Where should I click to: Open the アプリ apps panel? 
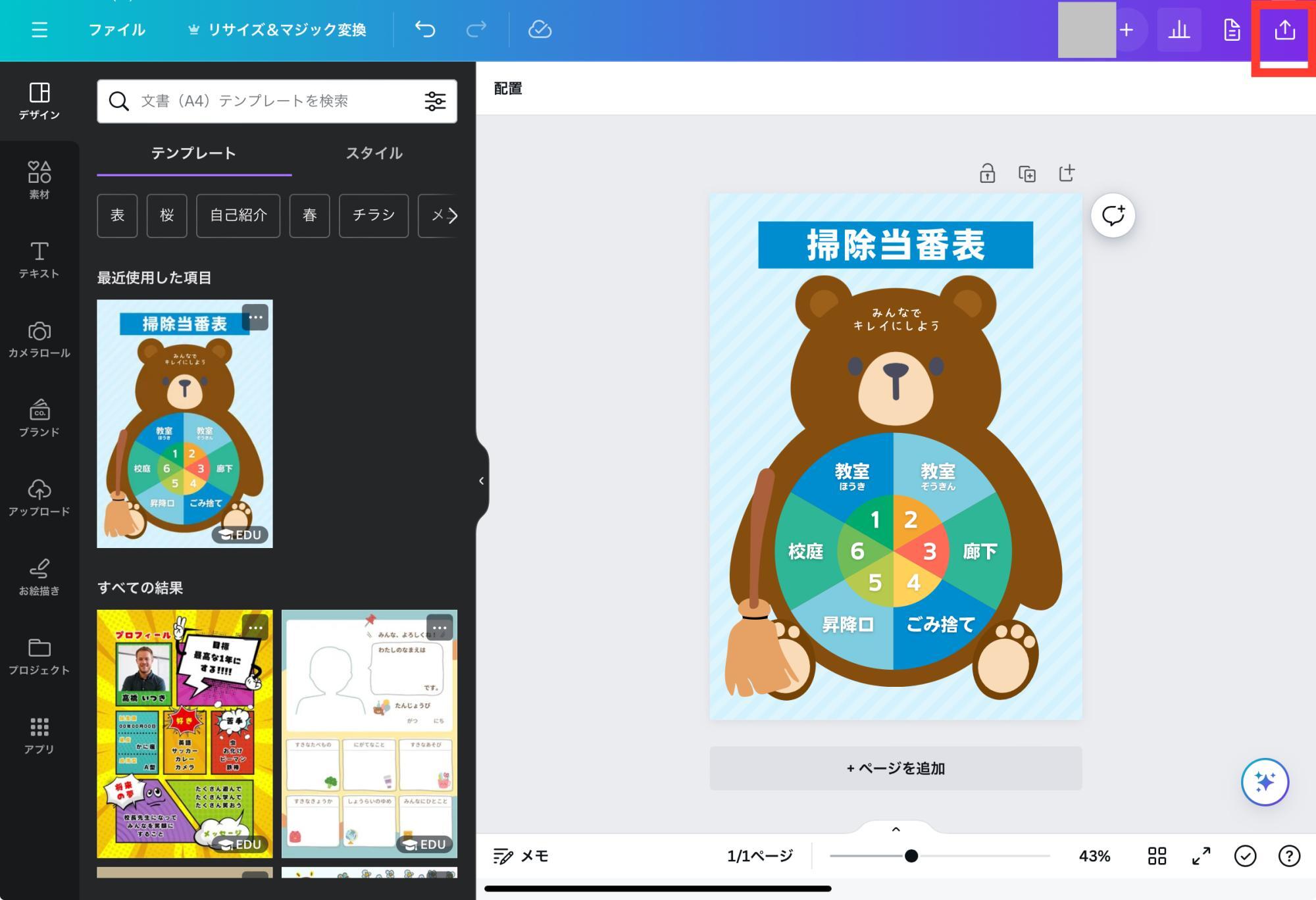(x=39, y=736)
